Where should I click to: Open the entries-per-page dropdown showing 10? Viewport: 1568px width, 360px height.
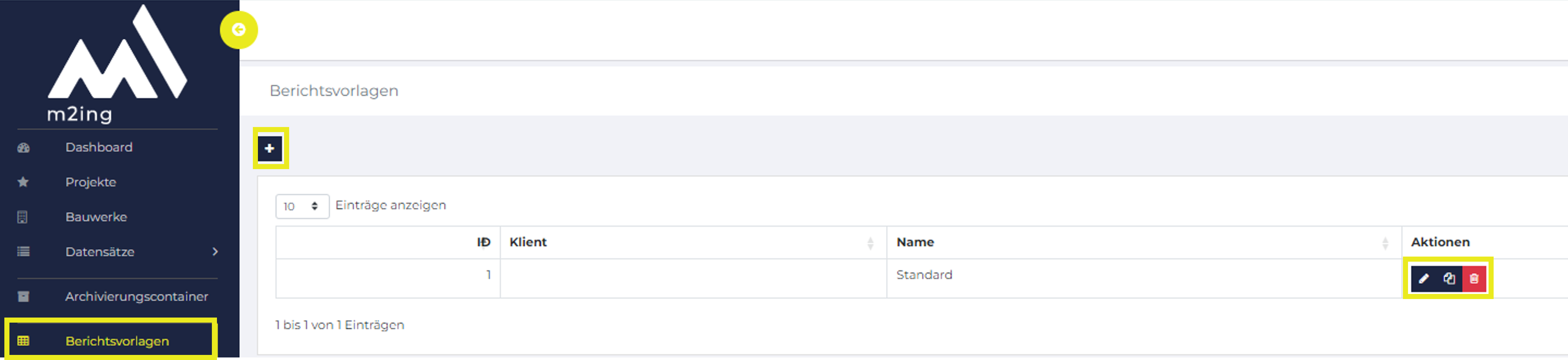(302, 206)
